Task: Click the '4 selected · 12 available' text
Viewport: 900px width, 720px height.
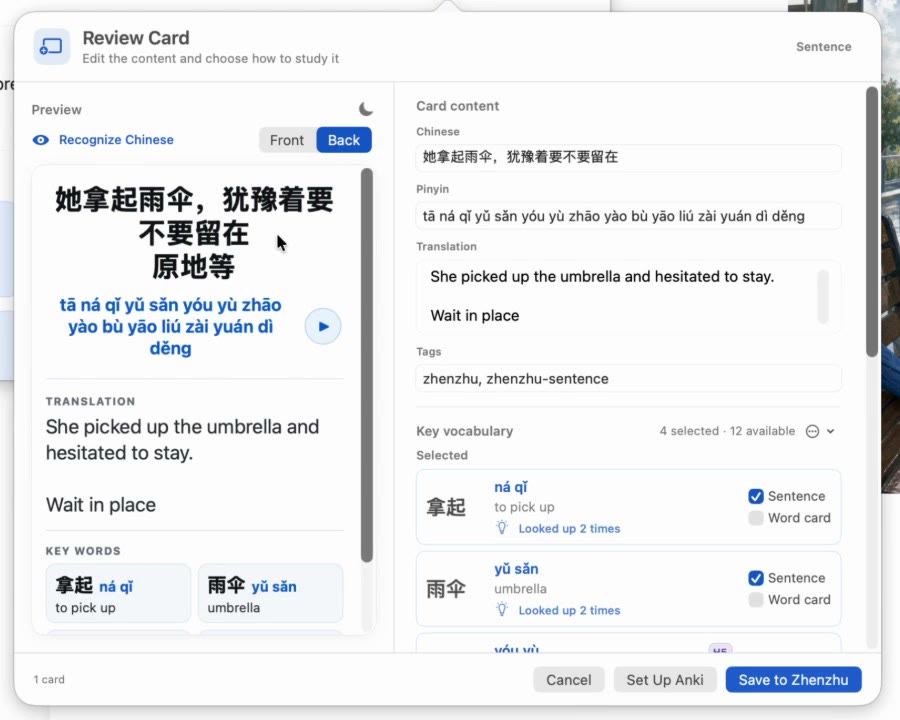Action: tap(727, 431)
